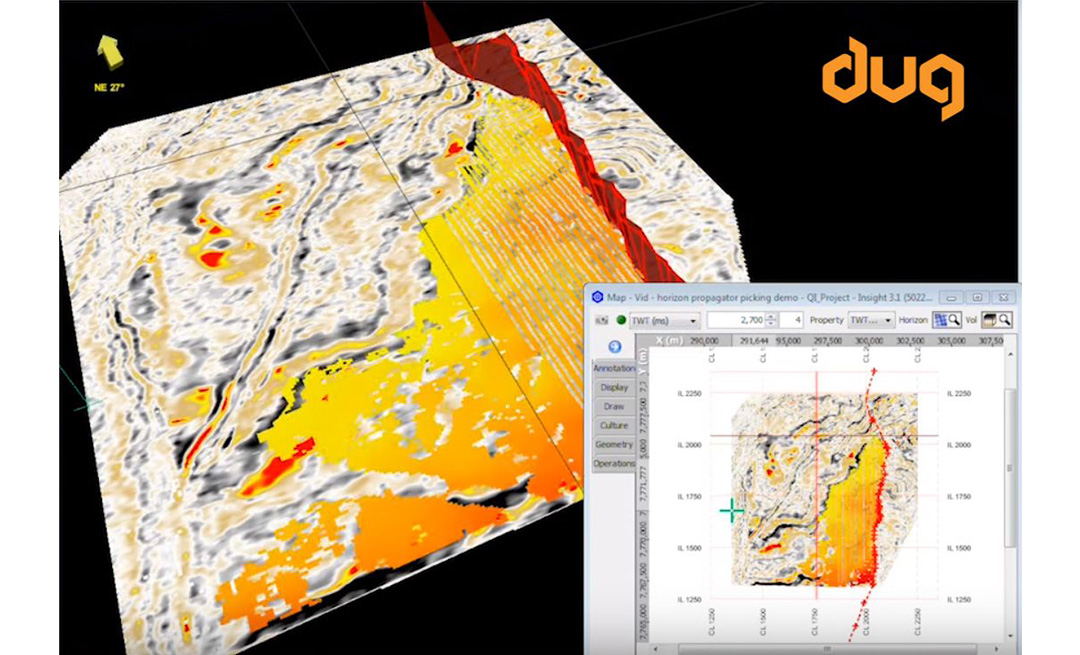The height and width of the screenshot is (655, 1080).
Task: Open the Horizon magnifier search icon
Action: 955,318
